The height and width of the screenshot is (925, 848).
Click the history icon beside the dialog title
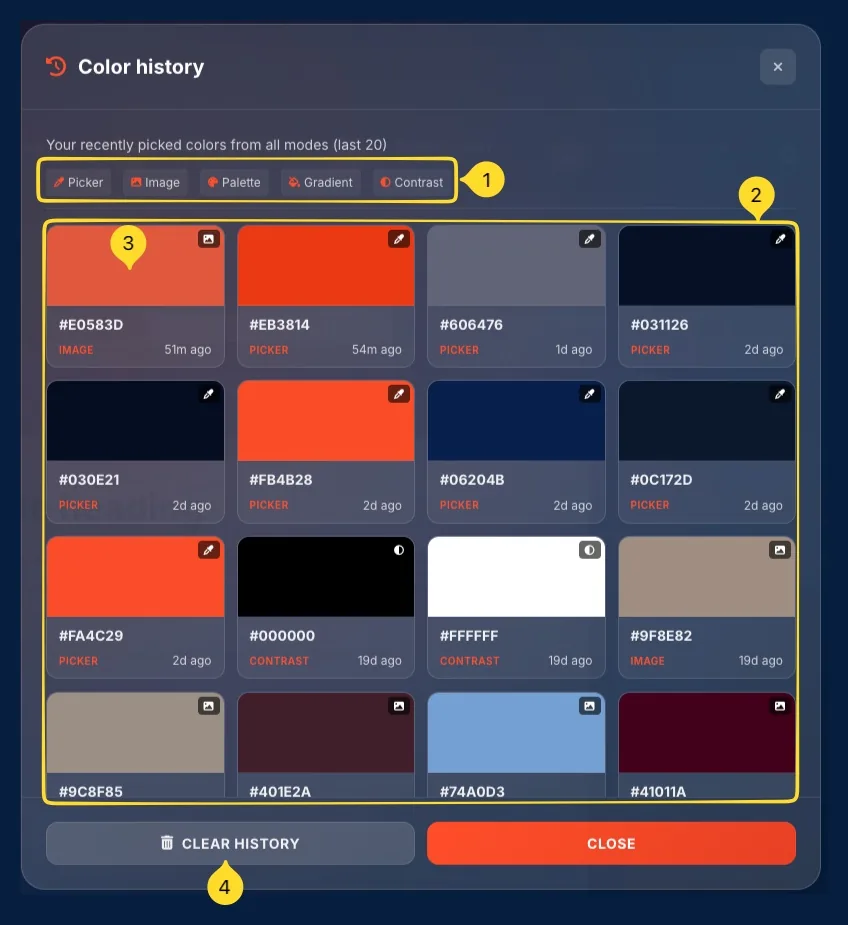57,66
